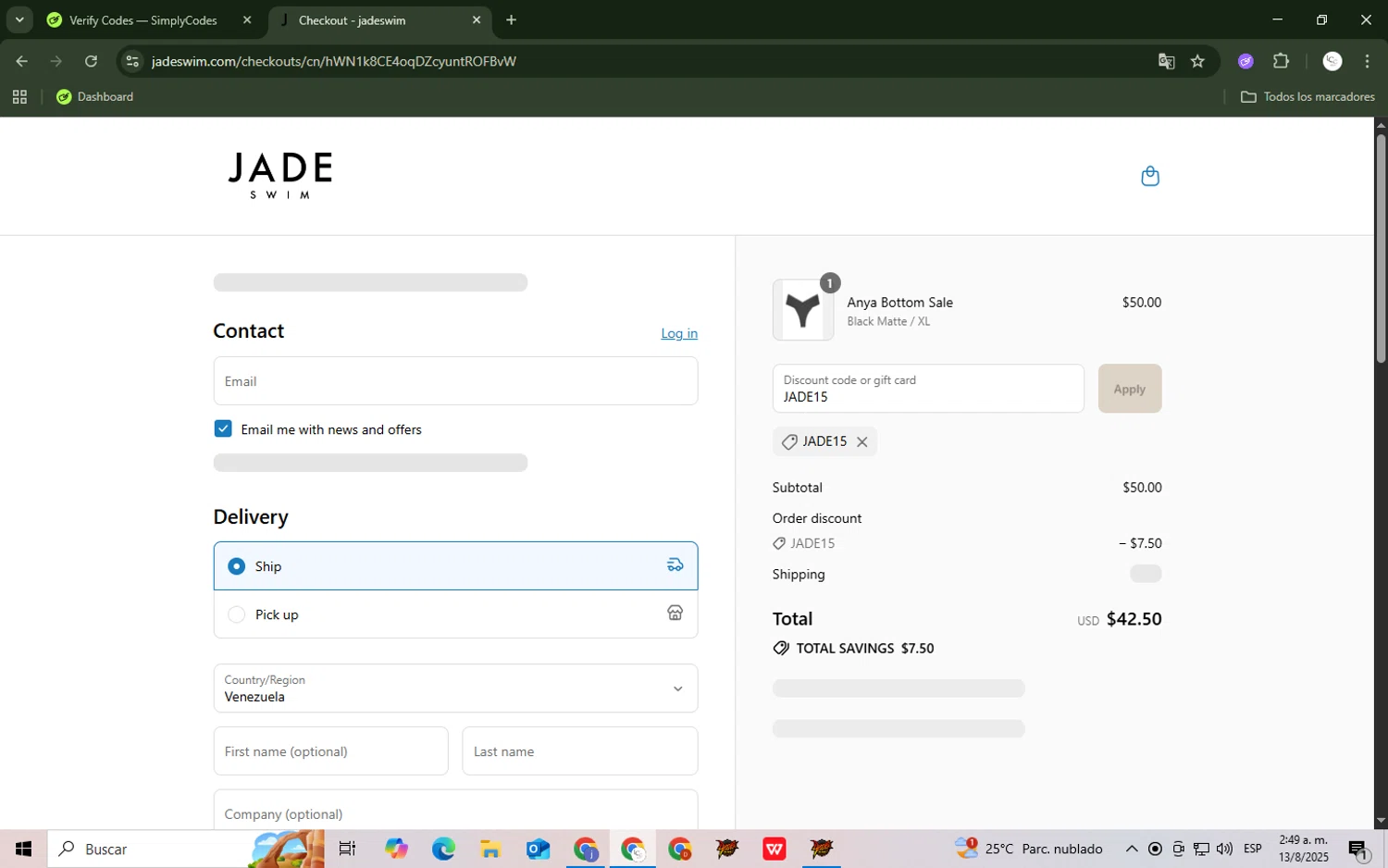Open the Dashboard bookmark

click(95, 96)
